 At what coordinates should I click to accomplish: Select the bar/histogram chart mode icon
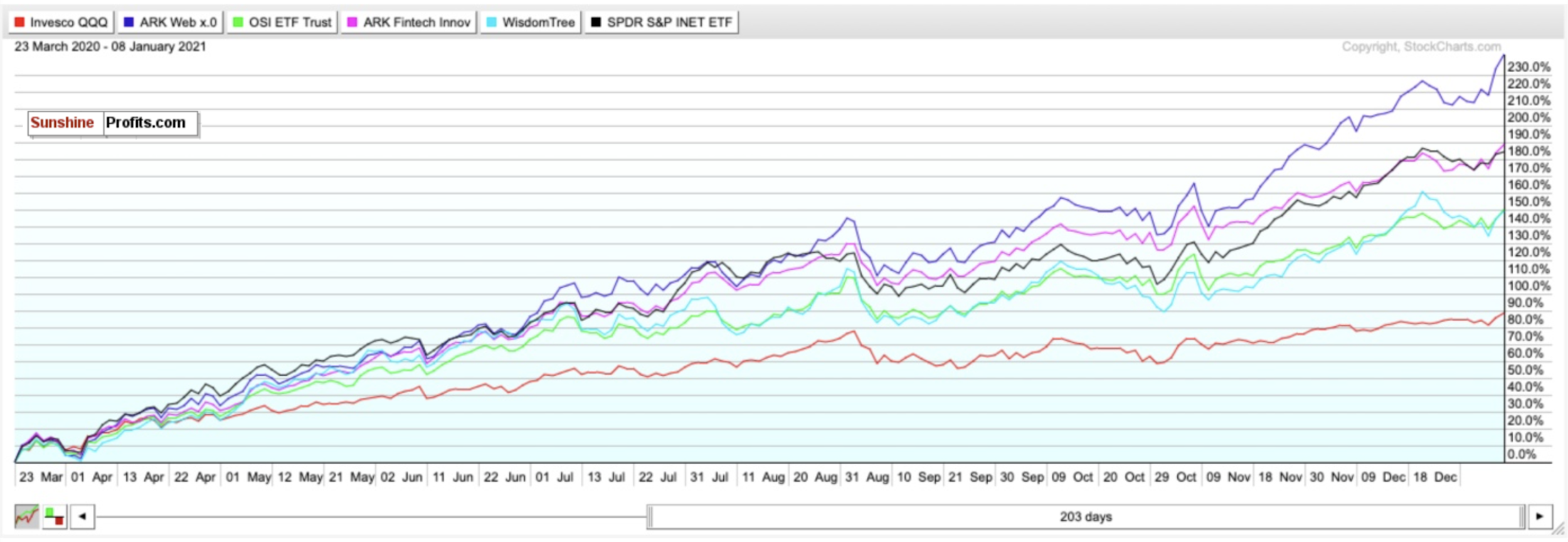(x=55, y=517)
